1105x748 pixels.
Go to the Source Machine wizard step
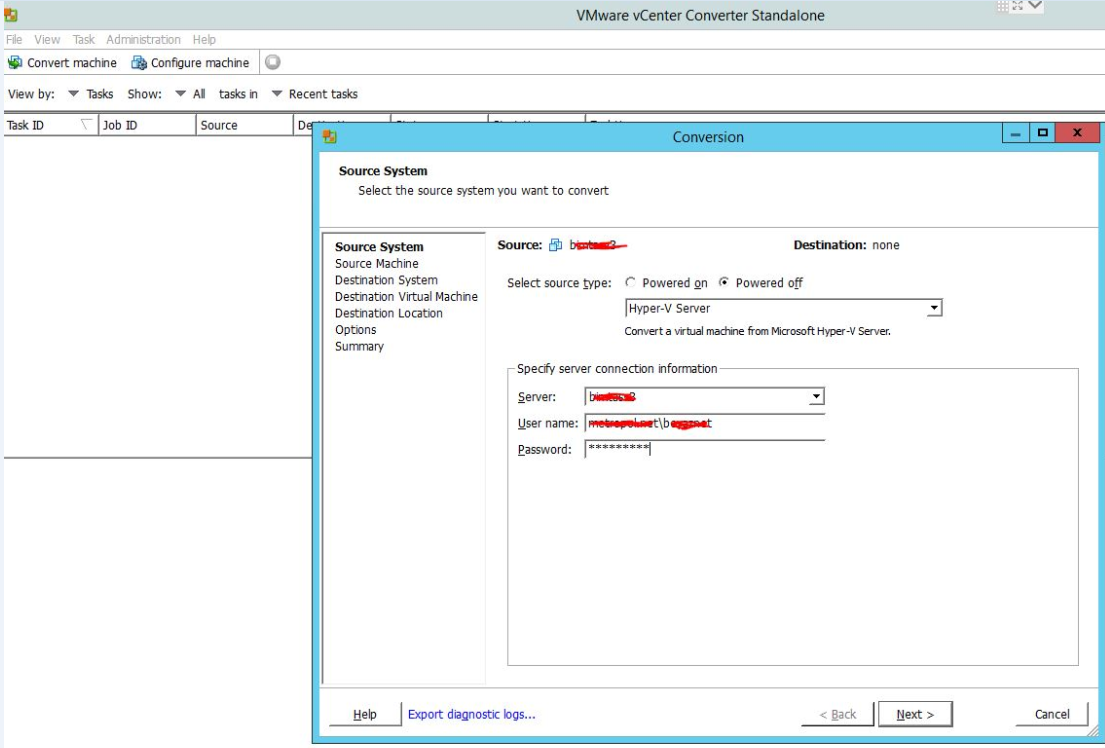click(376, 263)
